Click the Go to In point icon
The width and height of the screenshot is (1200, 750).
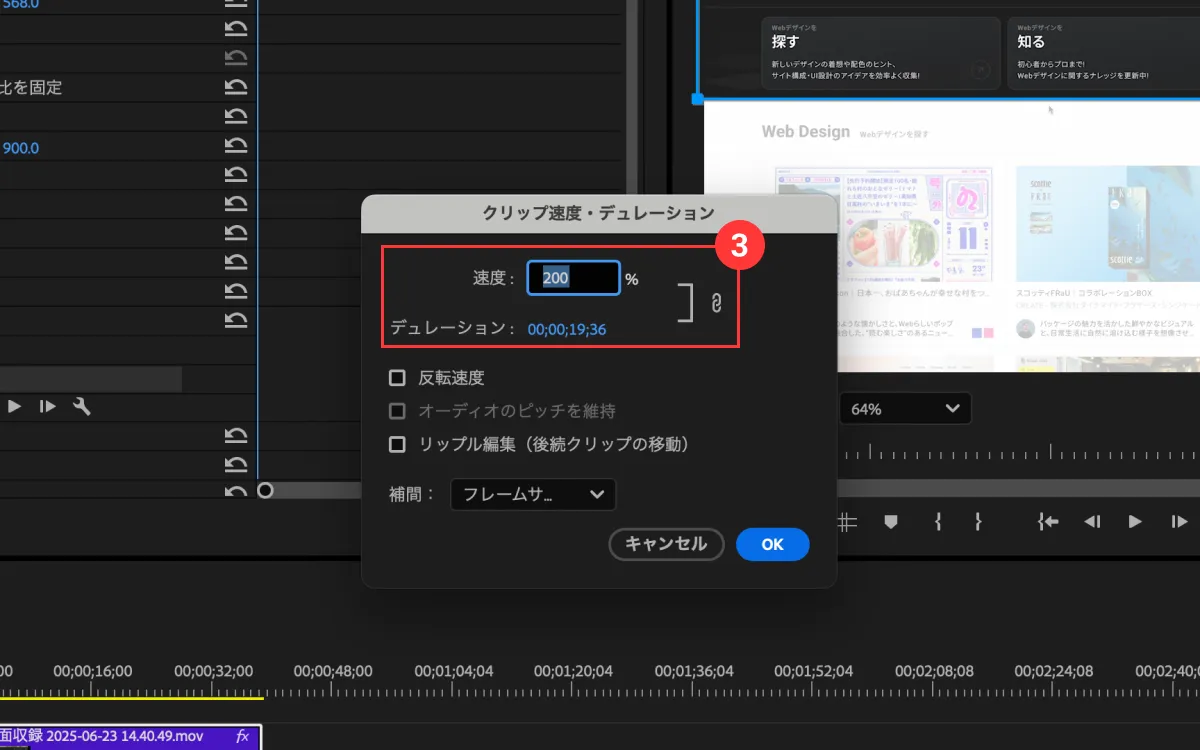(x=1048, y=521)
